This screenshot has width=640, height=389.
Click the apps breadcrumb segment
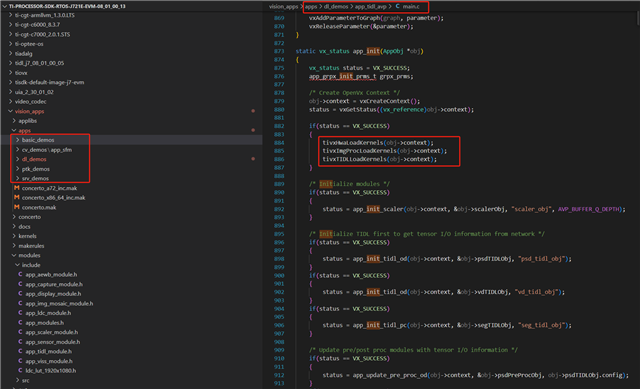(x=311, y=6)
